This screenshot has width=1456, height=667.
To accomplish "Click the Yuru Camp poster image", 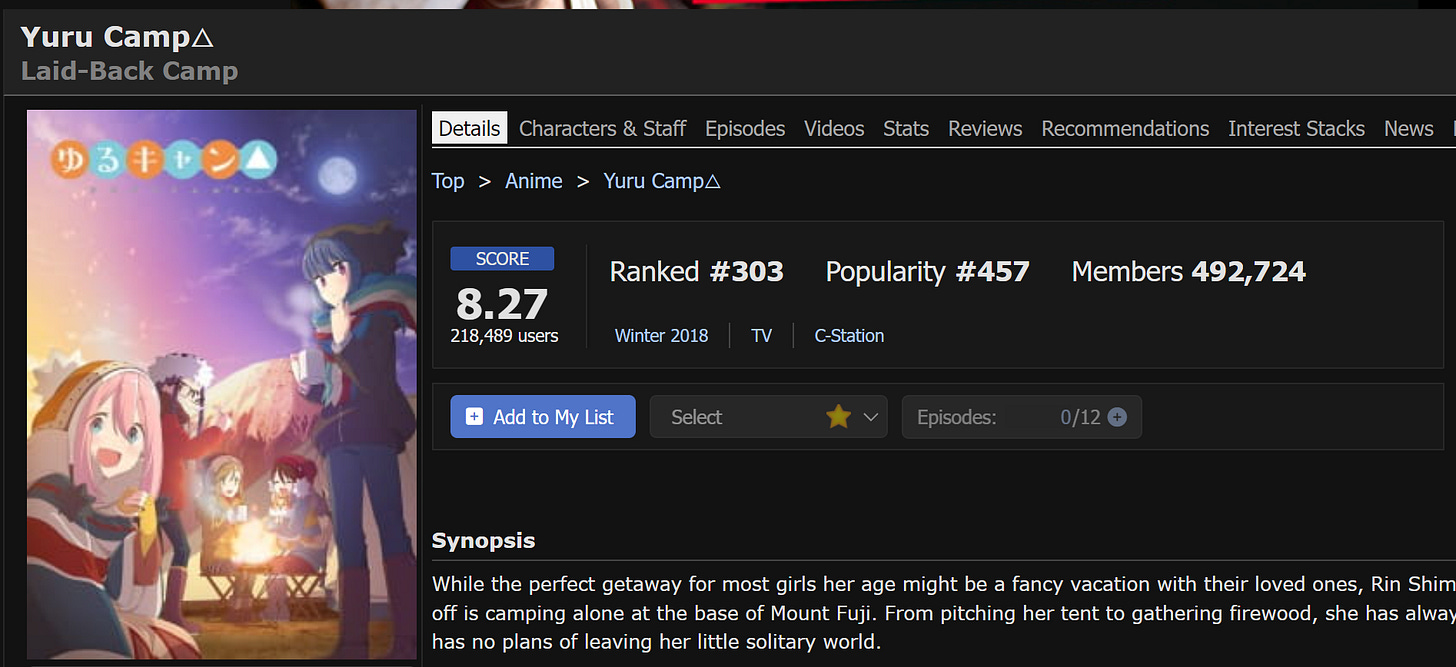I will coord(222,385).
